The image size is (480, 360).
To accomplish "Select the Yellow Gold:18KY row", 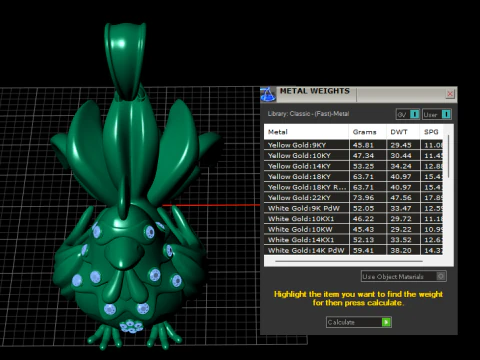I will pyautogui.click(x=354, y=177).
